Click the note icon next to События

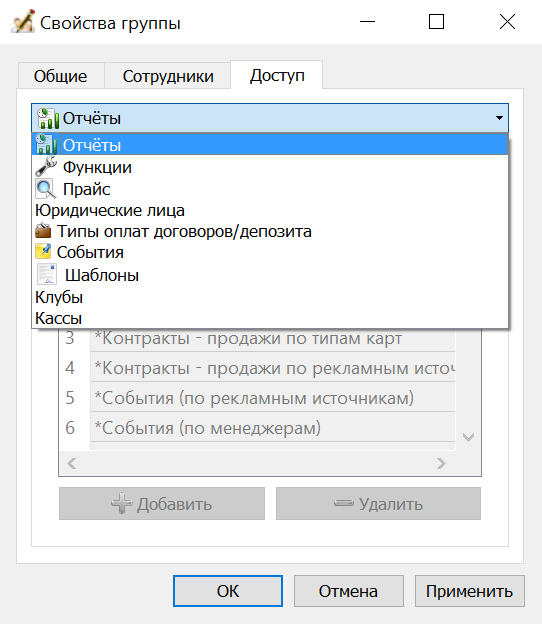43,252
